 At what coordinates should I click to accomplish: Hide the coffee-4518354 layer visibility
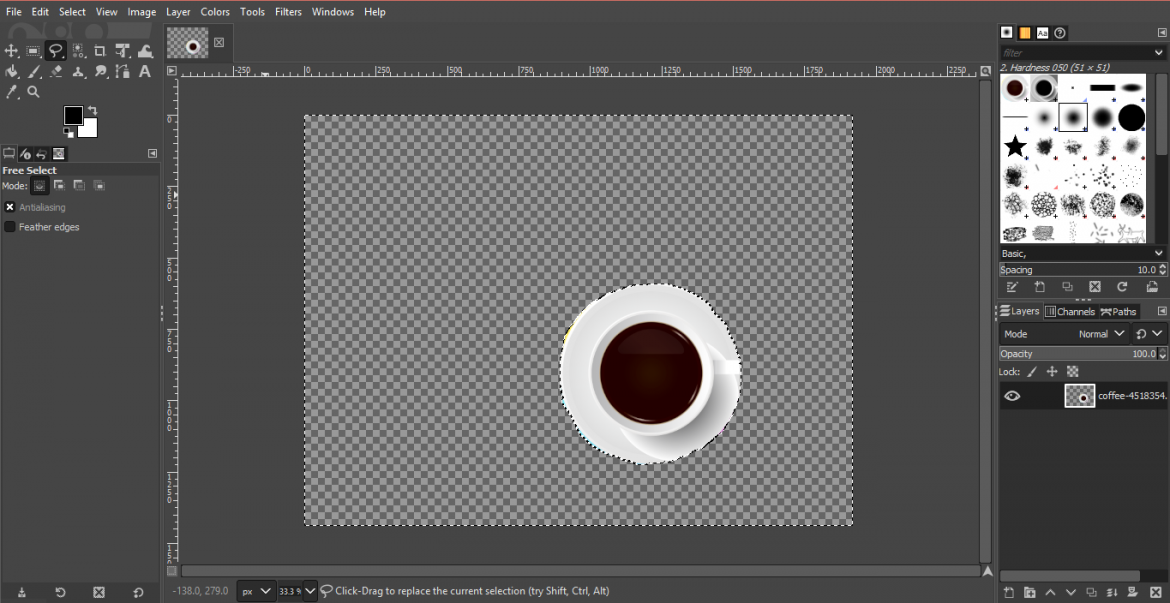tap(1012, 396)
